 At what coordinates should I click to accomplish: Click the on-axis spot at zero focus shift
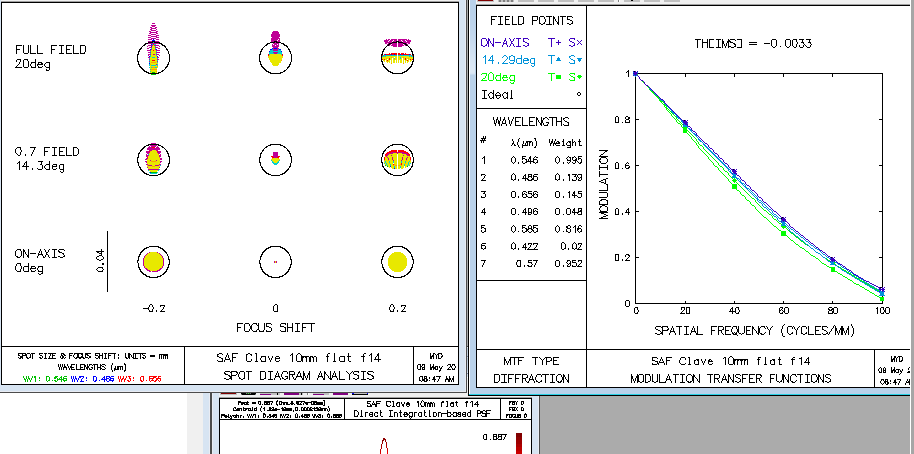pyautogui.click(x=275, y=262)
